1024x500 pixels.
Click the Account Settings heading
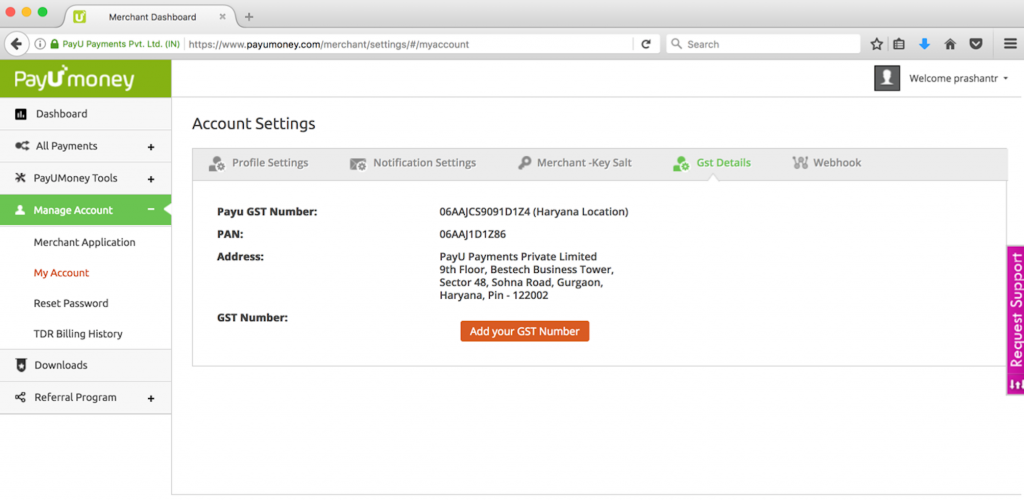coord(254,124)
